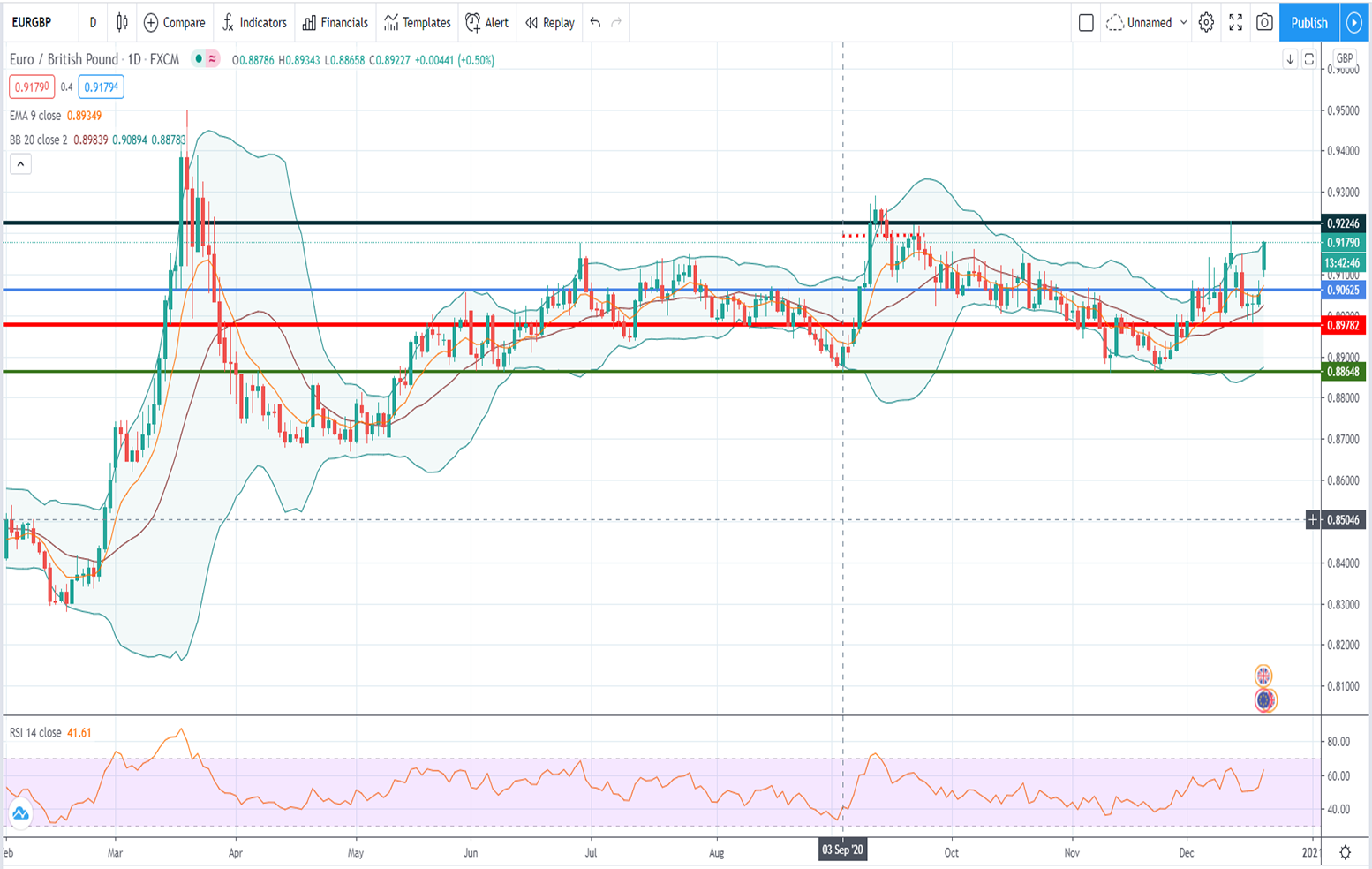Screen dimensions: 1372x869
Task: Open the Indicators panel
Action: click(x=254, y=23)
